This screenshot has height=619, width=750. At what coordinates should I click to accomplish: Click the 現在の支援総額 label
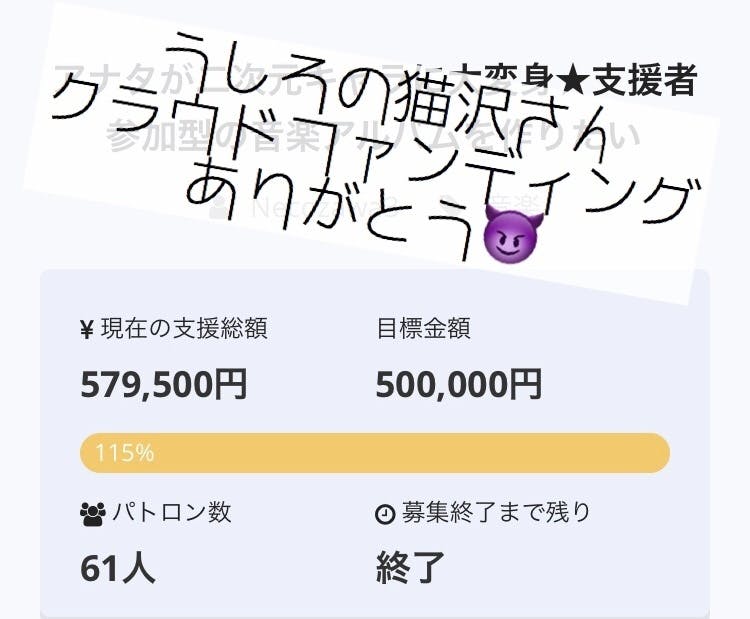pyautogui.click(x=184, y=328)
